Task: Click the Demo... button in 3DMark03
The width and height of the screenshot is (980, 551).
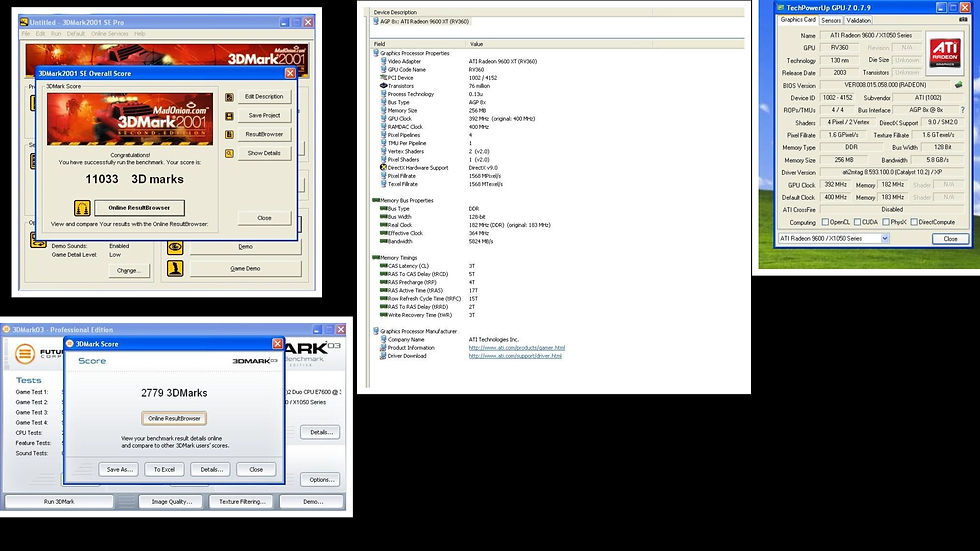Action: pos(312,501)
